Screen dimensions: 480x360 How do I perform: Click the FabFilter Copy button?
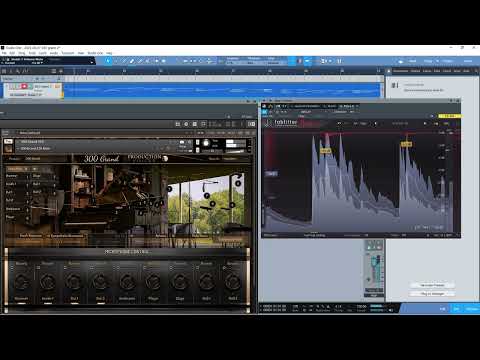click(364, 123)
